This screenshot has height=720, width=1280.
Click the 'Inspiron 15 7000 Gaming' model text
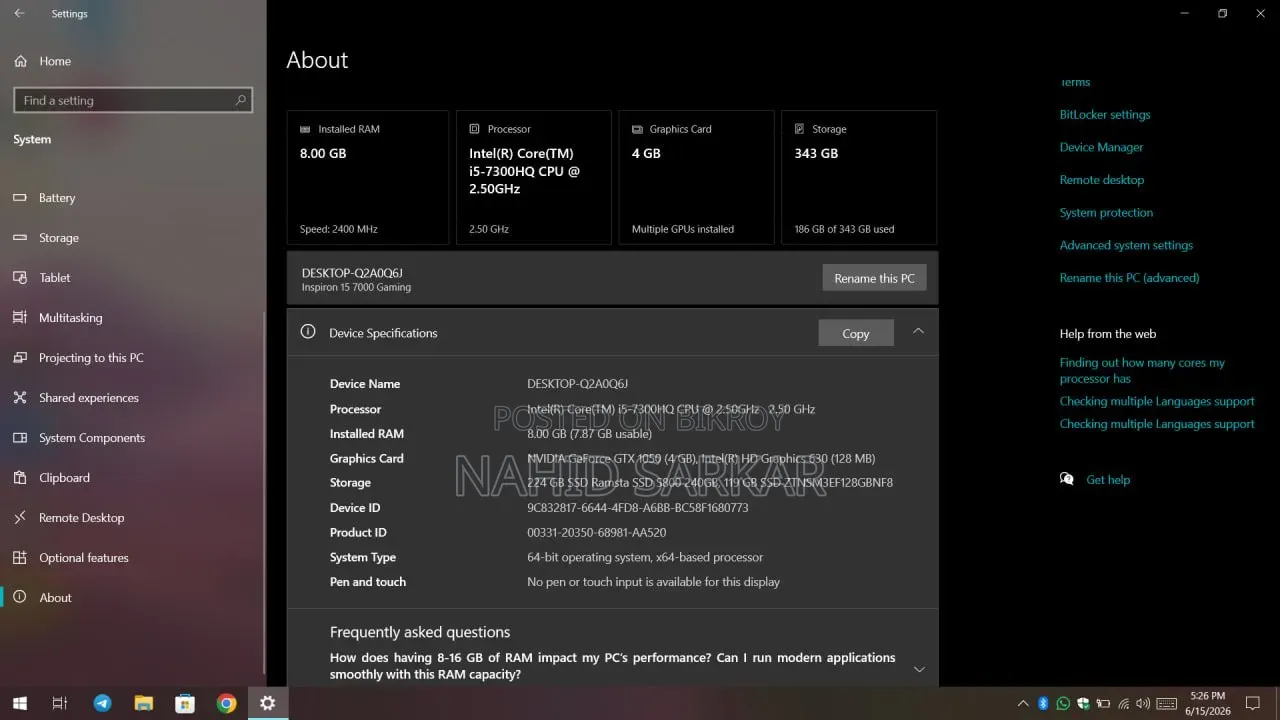(356, 287)
